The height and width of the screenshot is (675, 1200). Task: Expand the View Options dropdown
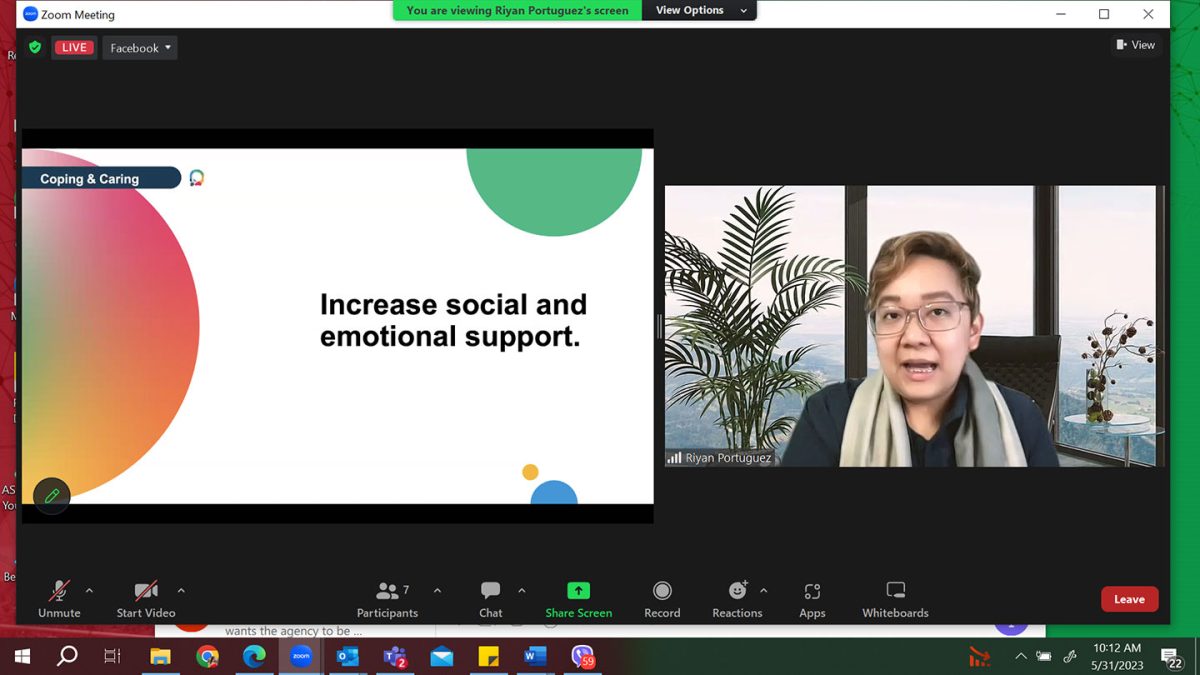[x=702, y=10]
